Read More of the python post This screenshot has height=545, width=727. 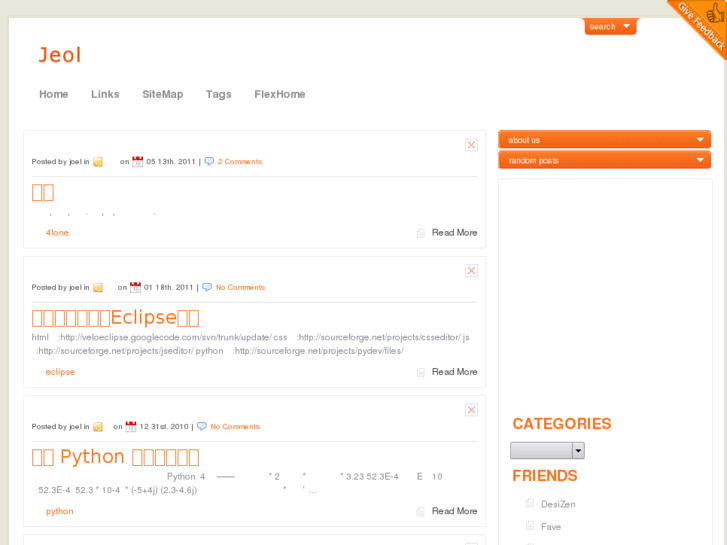coord(454,511)
